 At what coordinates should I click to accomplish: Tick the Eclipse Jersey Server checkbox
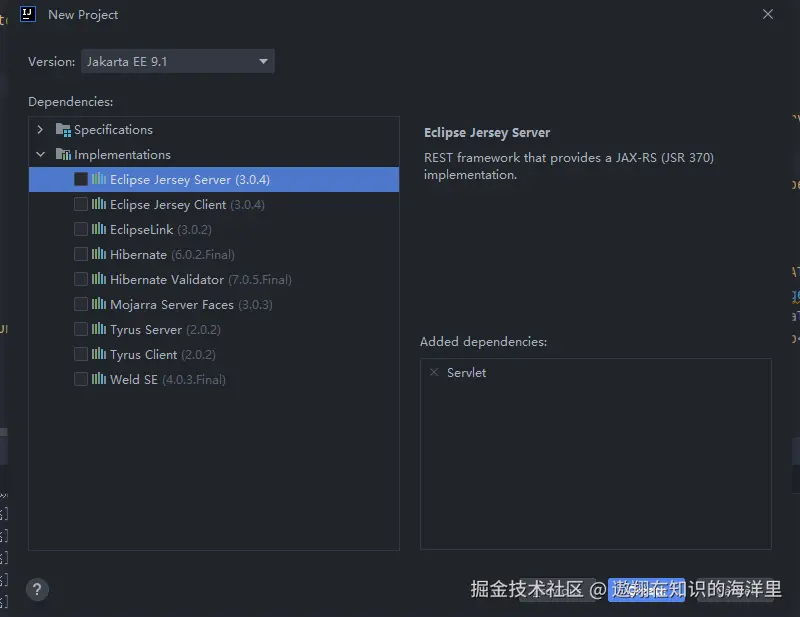coord(81,179)
